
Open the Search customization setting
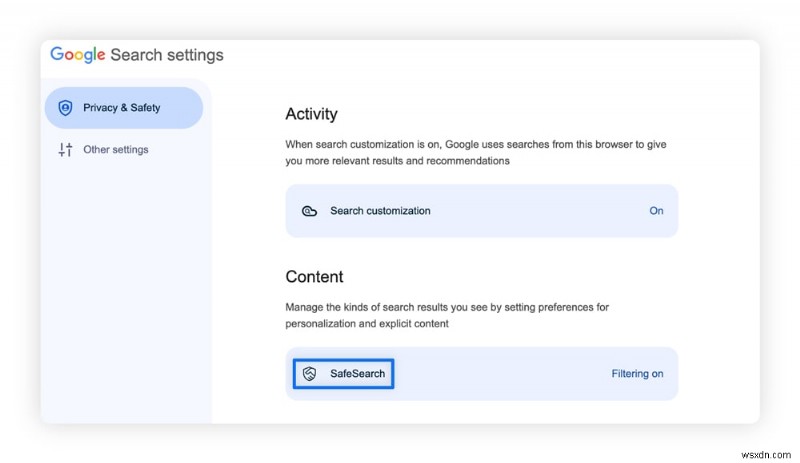coord(482,211)
